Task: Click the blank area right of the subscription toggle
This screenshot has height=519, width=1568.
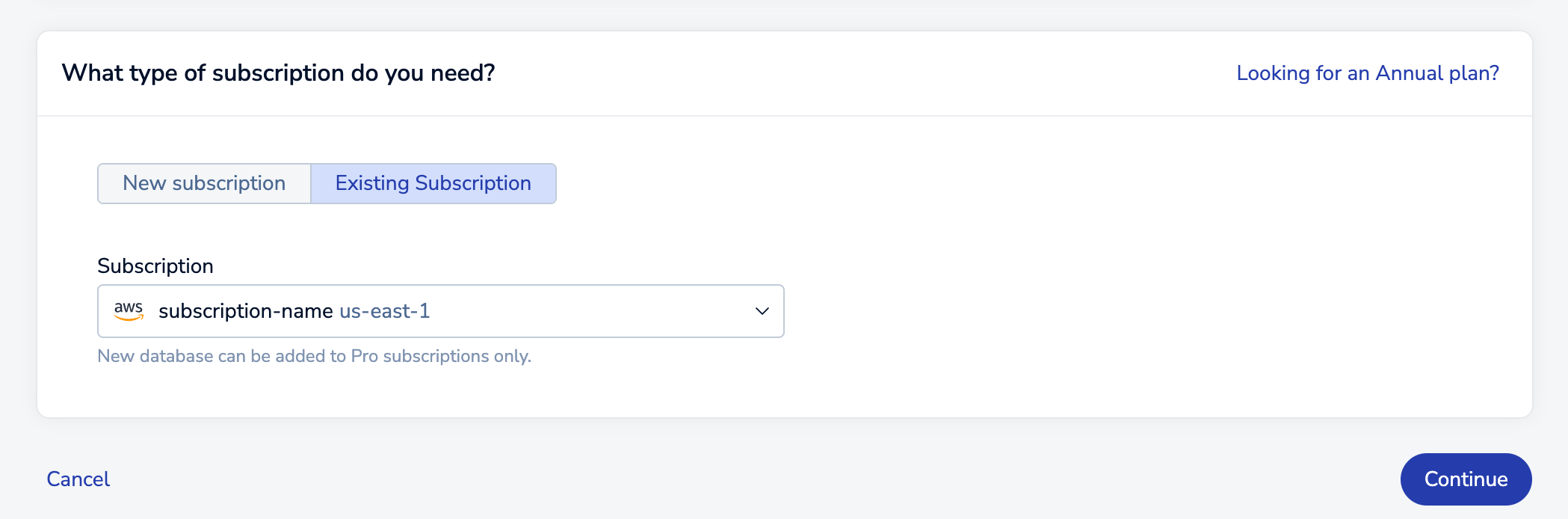Action: (897, 183)
